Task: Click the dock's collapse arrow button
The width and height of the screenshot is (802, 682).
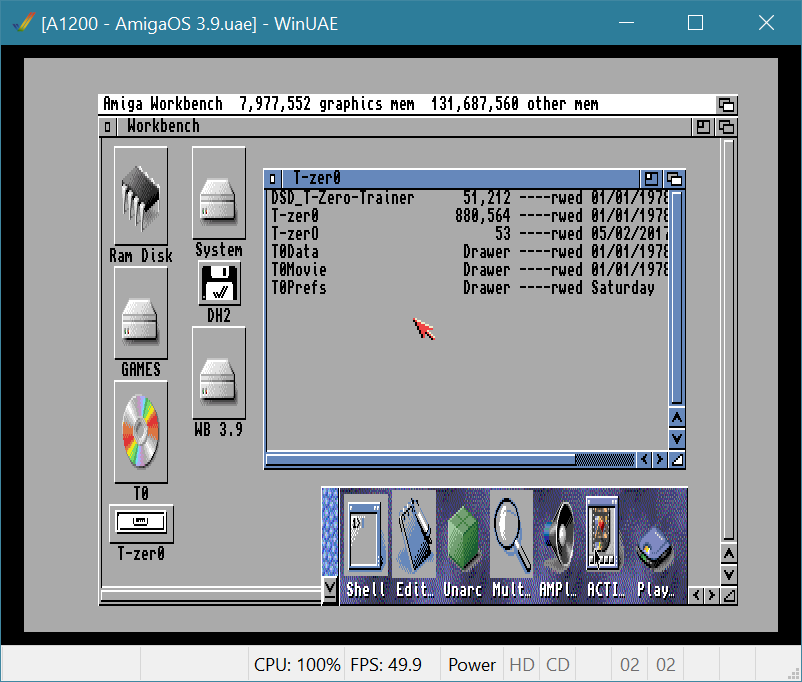Action: click(x=330, y=589)
